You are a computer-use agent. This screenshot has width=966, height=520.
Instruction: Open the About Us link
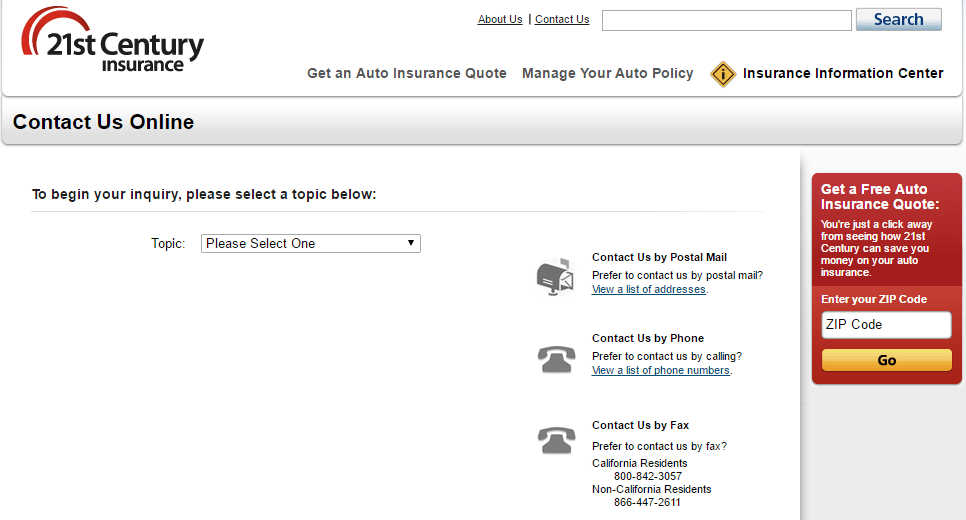pos(500,19)
